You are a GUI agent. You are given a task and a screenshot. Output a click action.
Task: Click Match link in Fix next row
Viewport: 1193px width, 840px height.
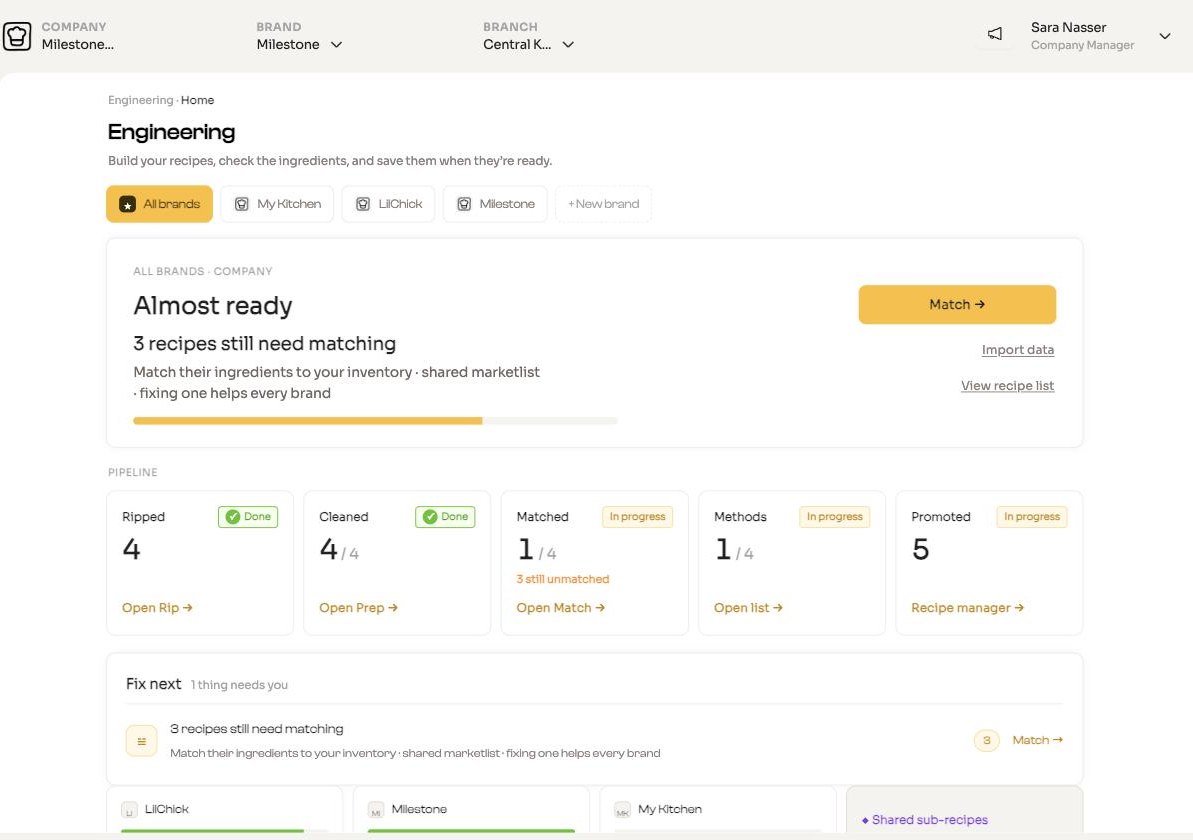1038,740
